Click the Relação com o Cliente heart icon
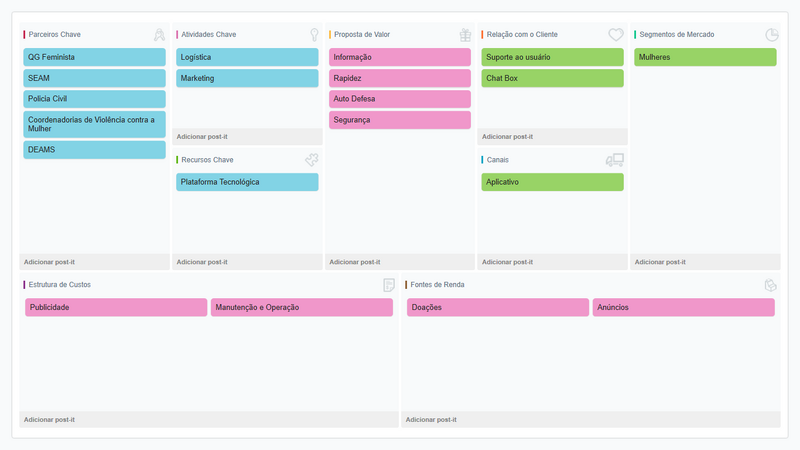 coord(616,35)
